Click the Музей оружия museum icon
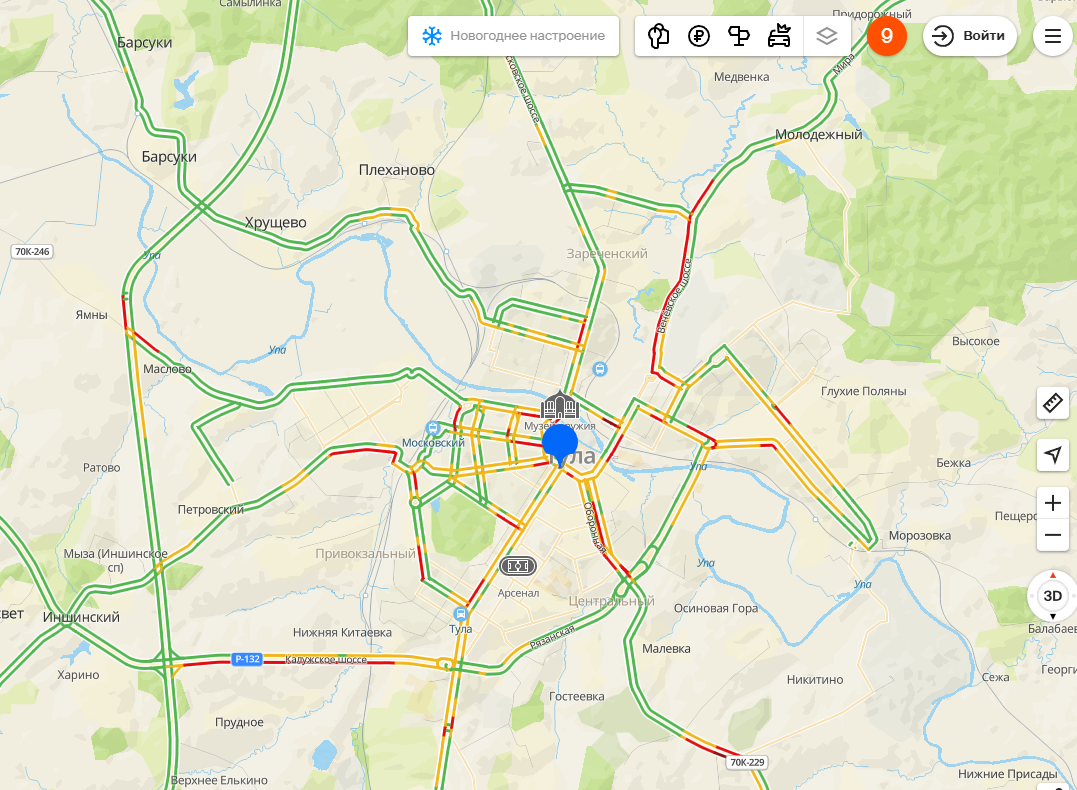This screenshot has height=790, width=1077. click(560, 405)
